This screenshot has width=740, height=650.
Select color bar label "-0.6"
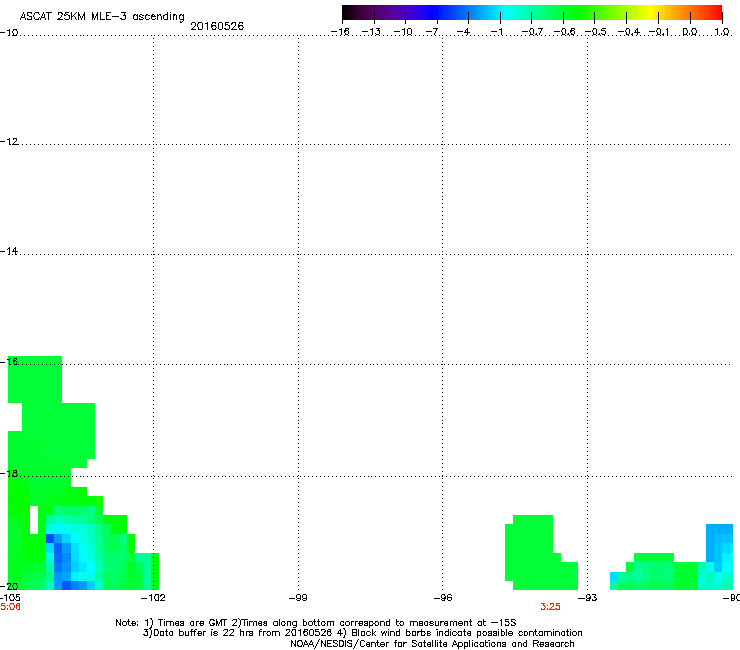(x=564, y=32)
